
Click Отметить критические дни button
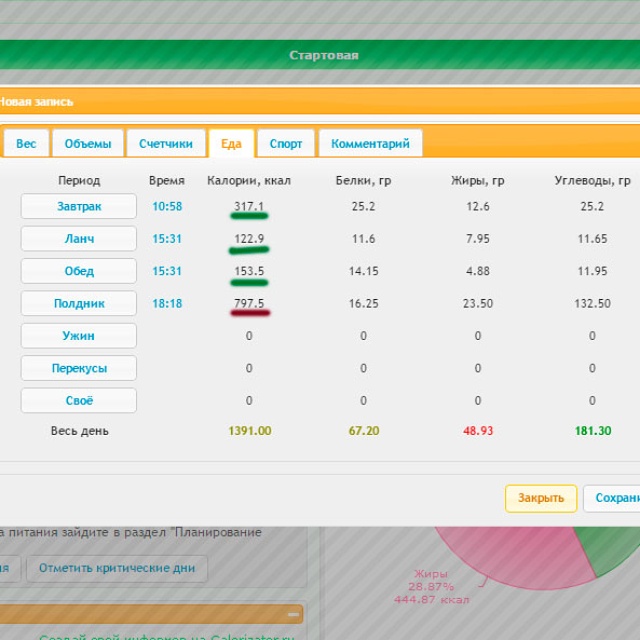click(x=118, y=569)
